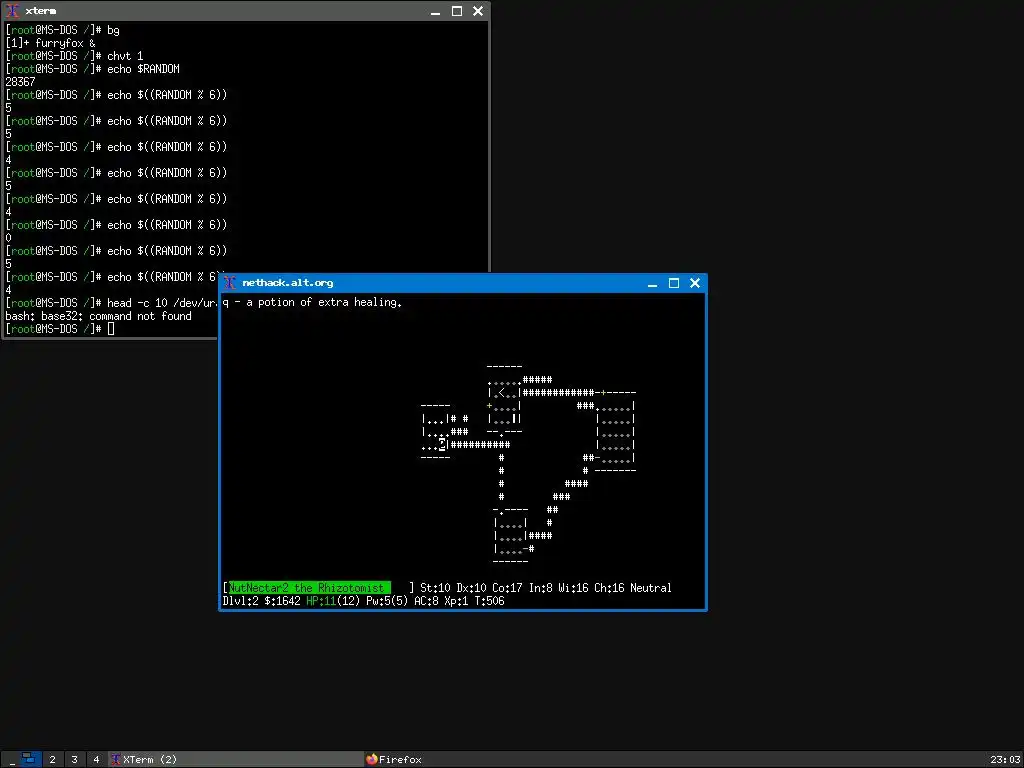Click the cursor at the last xterm prompt

tap(111, 328)
